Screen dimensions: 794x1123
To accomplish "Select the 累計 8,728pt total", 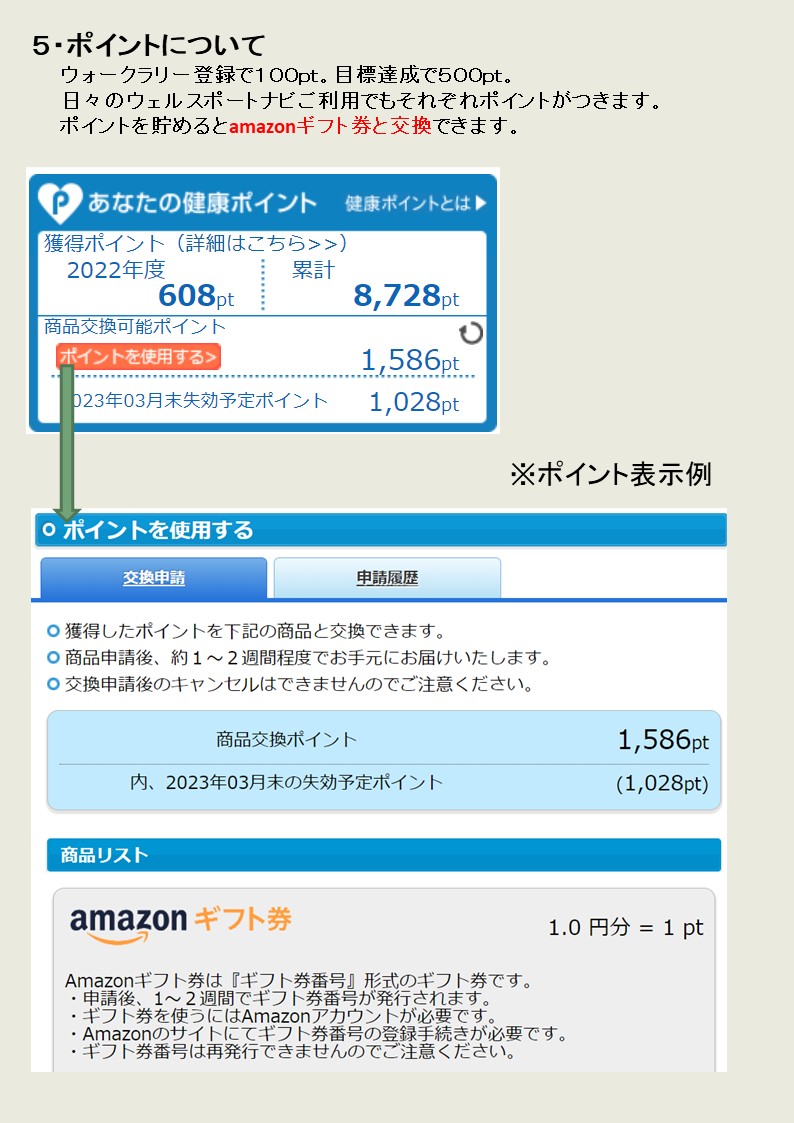I will pos(406,295).
